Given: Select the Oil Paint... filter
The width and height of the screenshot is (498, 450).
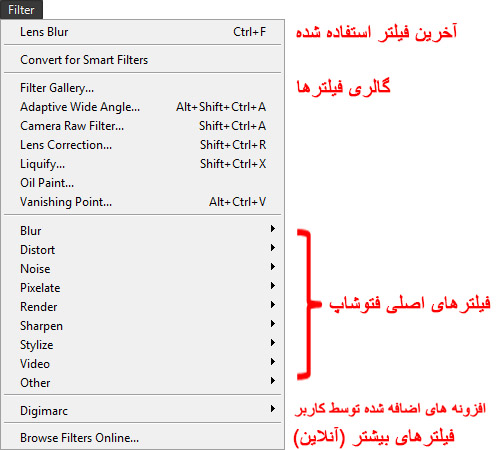Looking at the screenshot, I should (x=143, y=183).
